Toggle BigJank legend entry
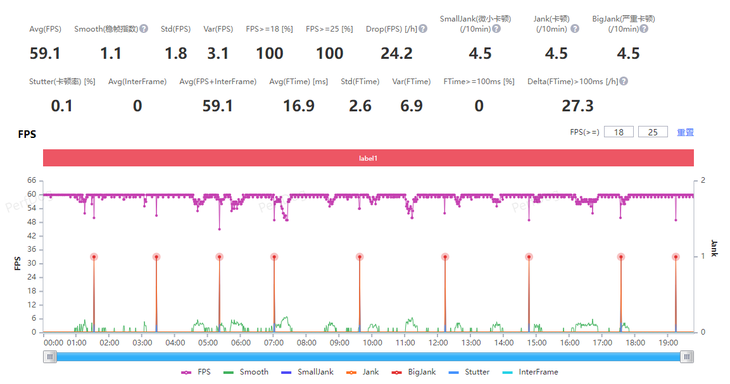 point(413,372)
